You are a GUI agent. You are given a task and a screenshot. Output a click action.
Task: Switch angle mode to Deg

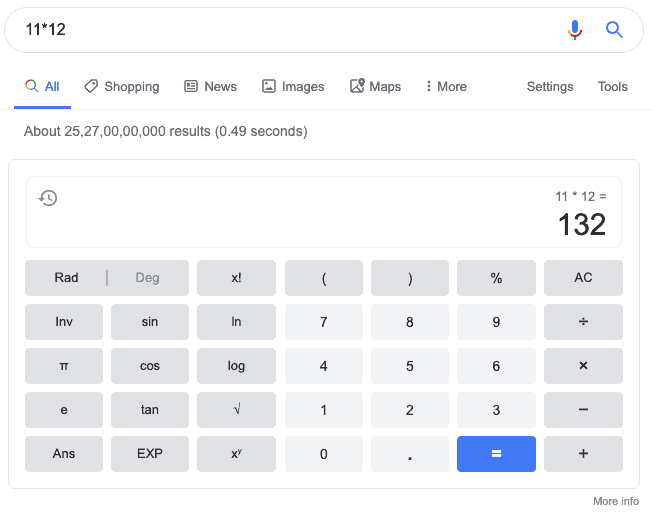(x=147, y=277)
